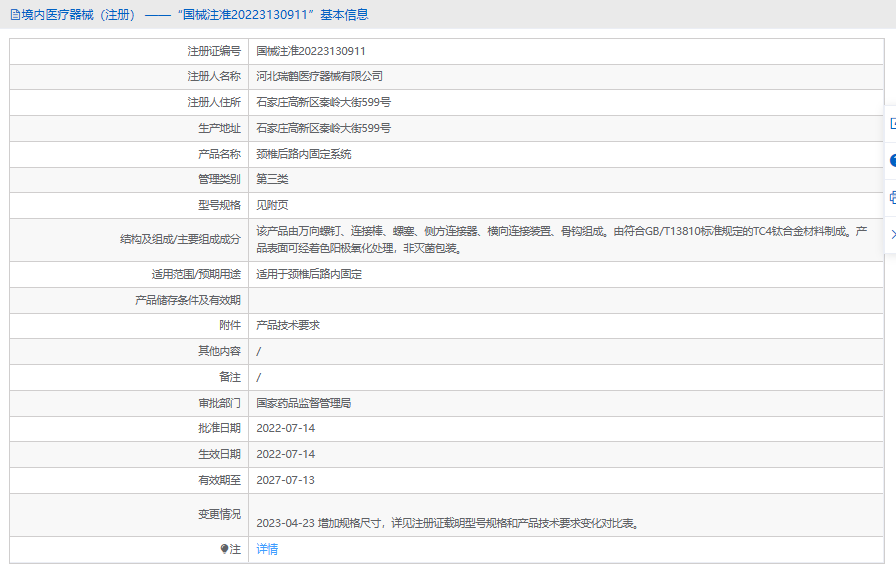
Task: Click the 生产地址 address value
Action: 323,128
